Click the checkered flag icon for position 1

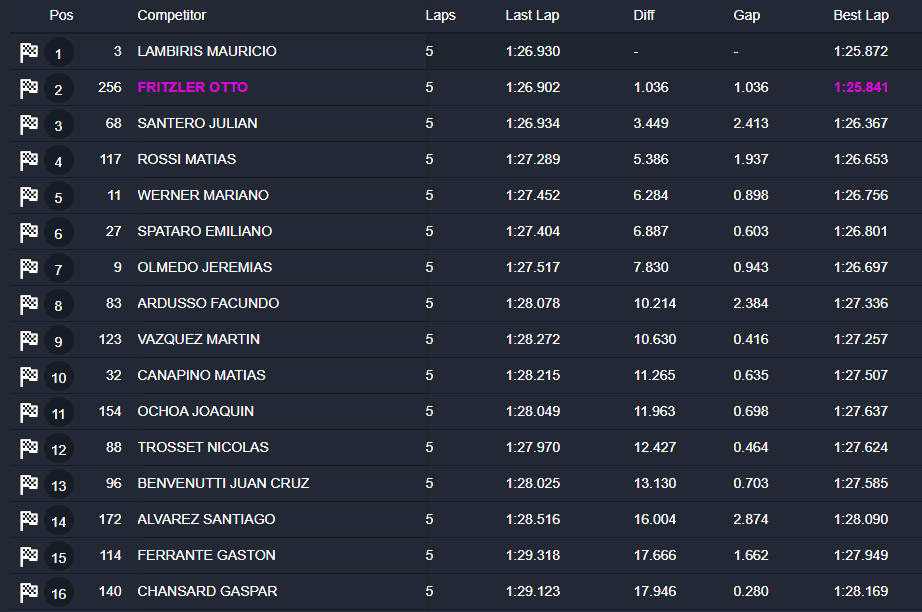click(x=29, y=52)
